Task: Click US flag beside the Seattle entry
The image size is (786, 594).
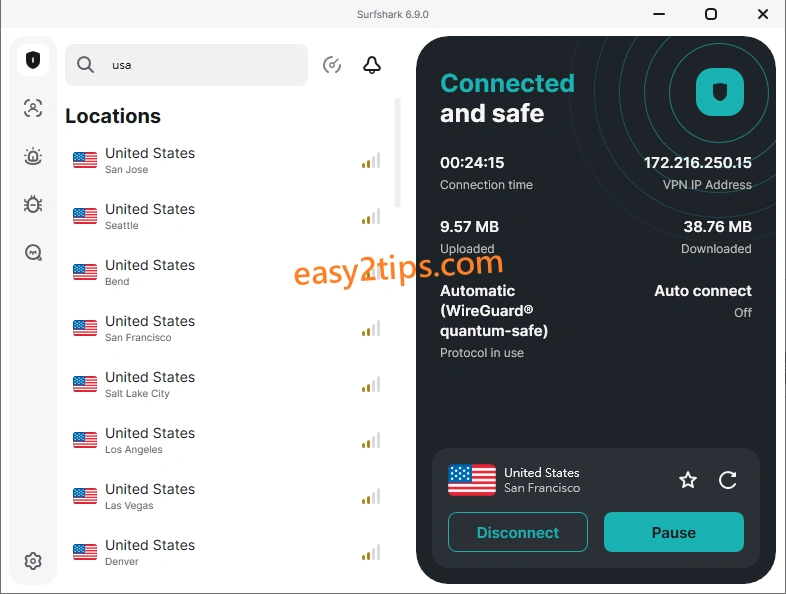Action: pyautogui.click(x=85, y=217)
